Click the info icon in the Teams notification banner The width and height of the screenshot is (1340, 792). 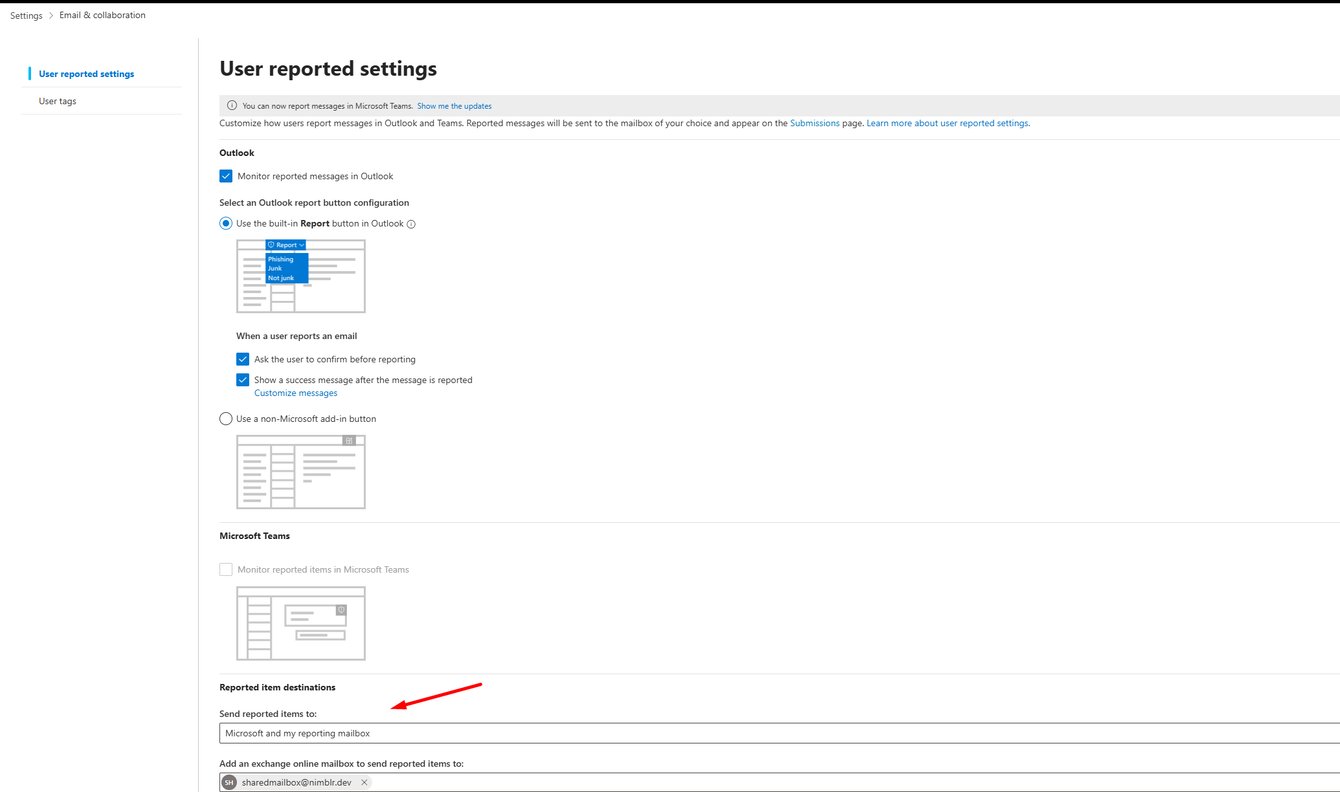[232, 106]
